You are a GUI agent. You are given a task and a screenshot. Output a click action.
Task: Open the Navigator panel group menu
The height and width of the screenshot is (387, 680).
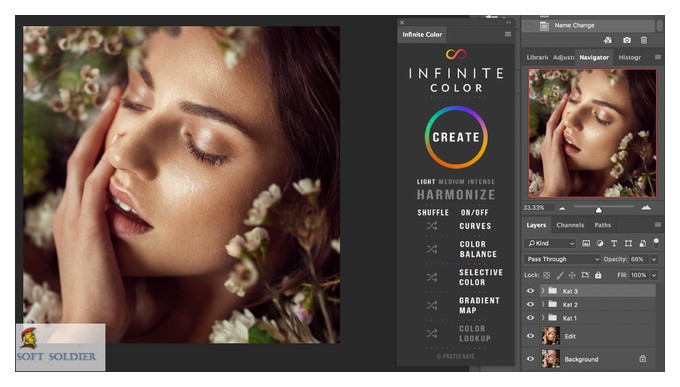[x=657, y=57]
